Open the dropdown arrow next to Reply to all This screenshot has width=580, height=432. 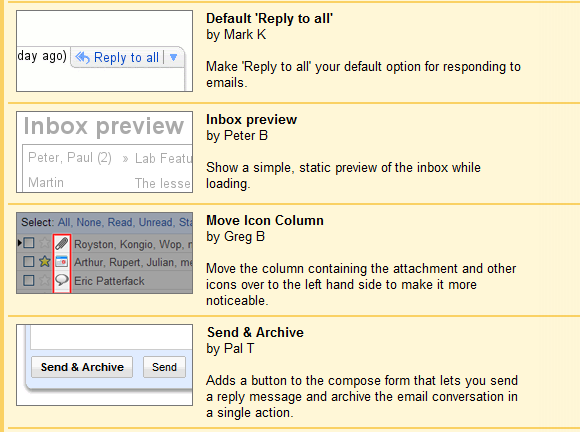click(x=173, y=57)
